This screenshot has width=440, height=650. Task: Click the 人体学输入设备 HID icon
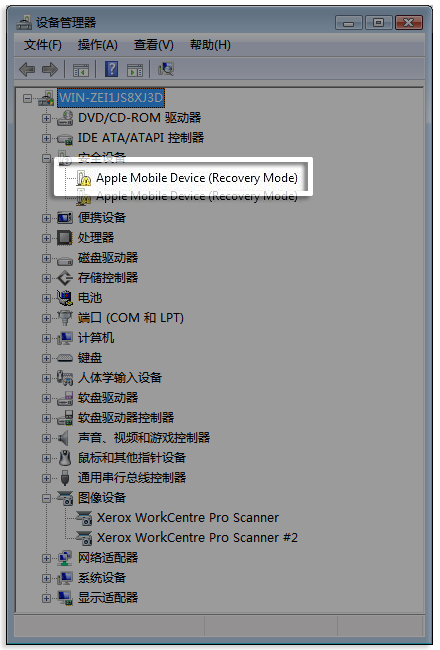(x=65, y=378)
